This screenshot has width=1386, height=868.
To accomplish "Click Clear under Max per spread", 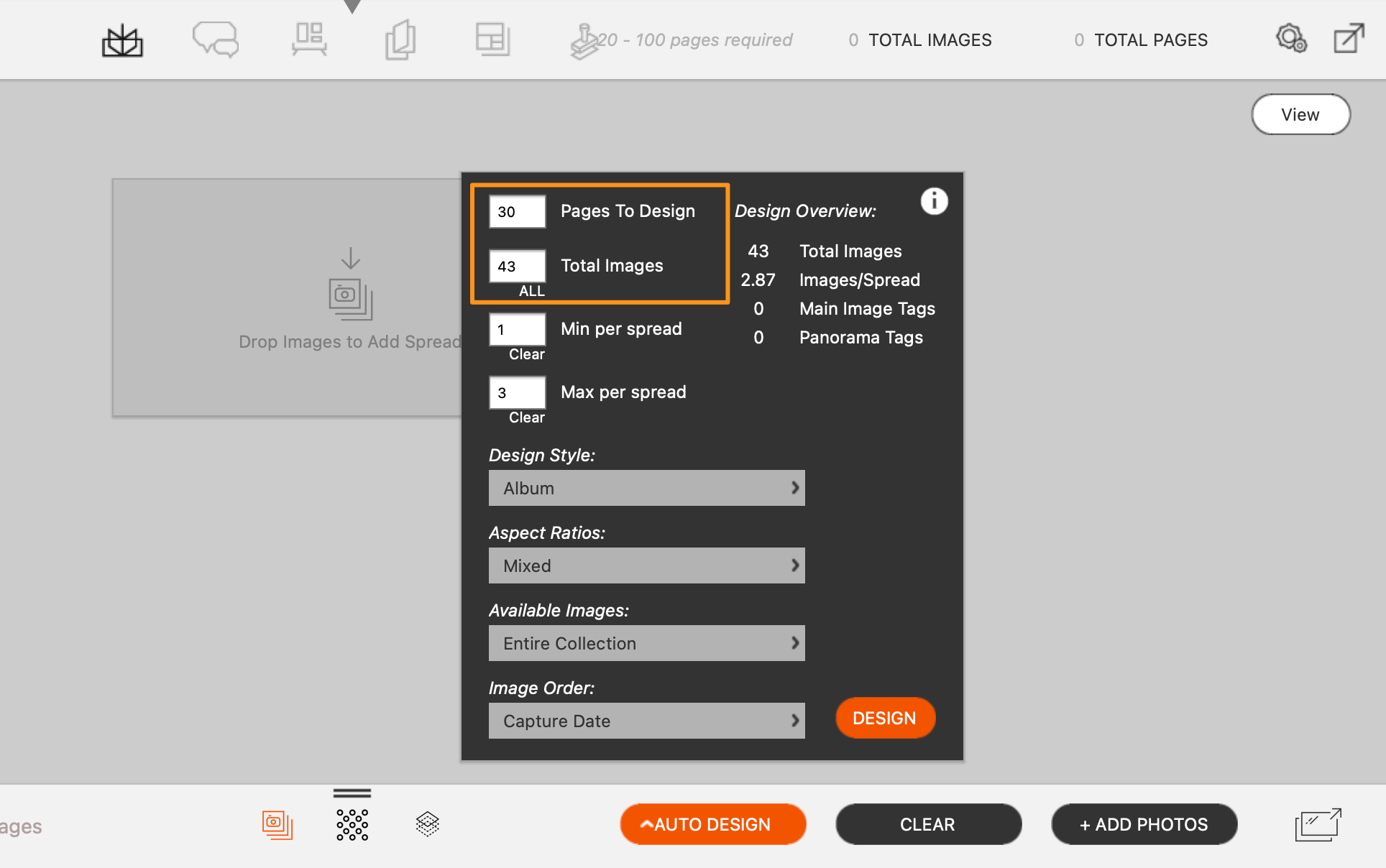I will coord(527,417).
